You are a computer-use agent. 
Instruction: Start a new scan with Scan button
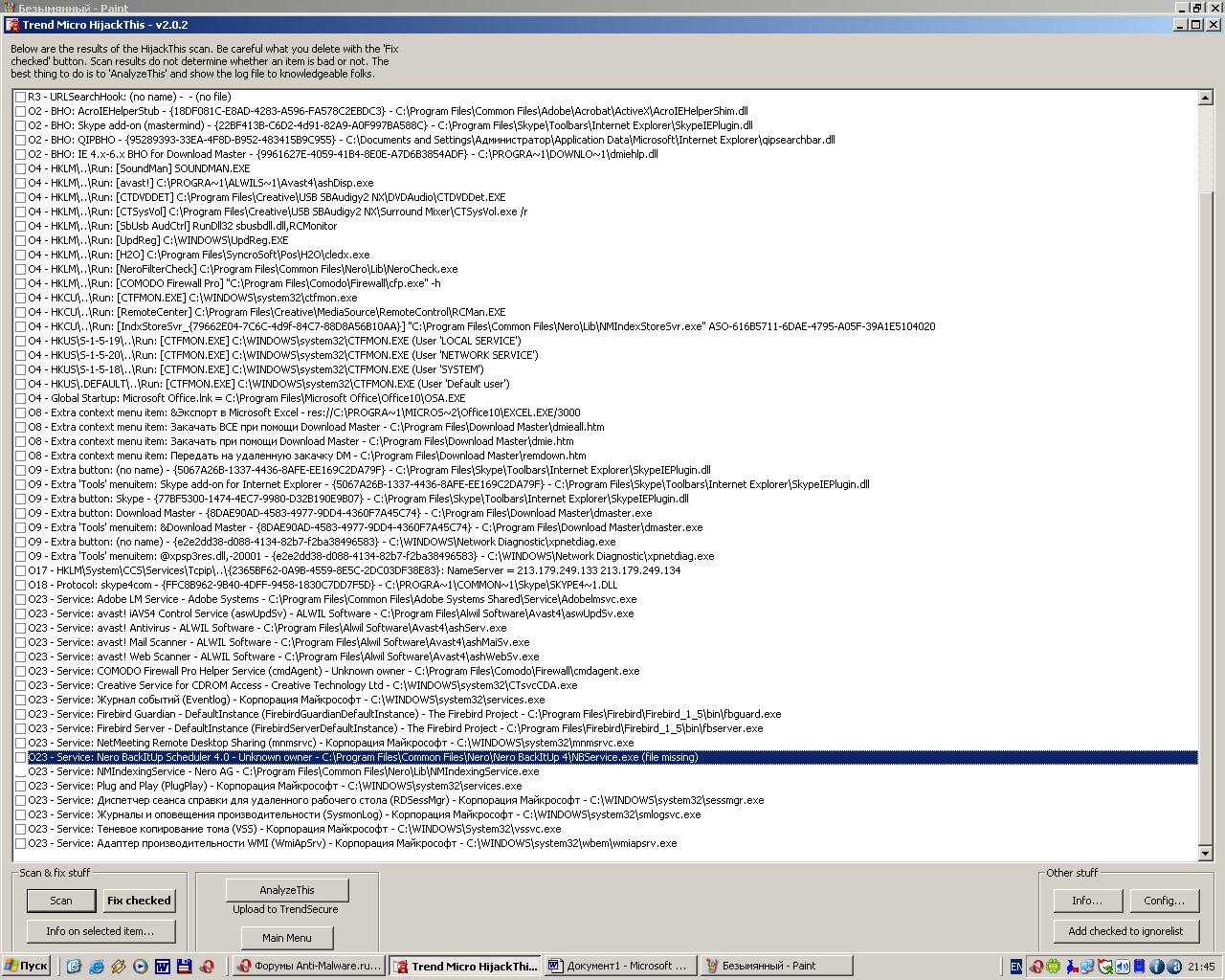pos(61,901)
